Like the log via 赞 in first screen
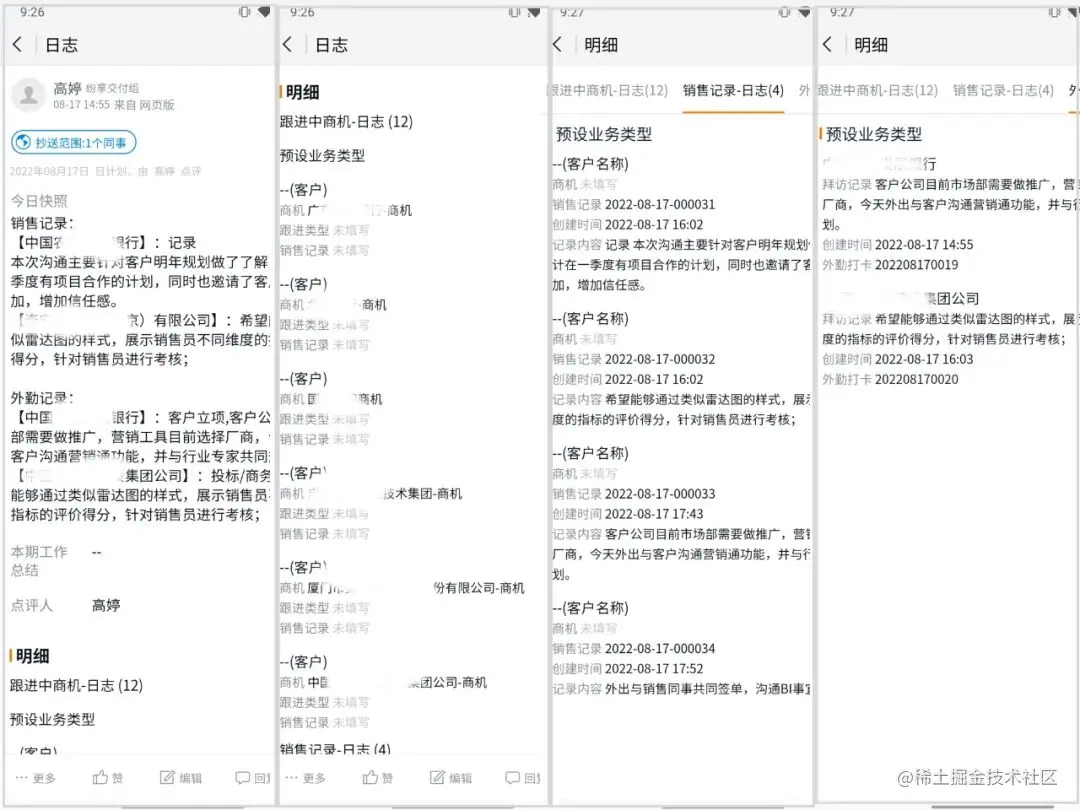Screen dimensions: 1080x810 pos(107,778)
